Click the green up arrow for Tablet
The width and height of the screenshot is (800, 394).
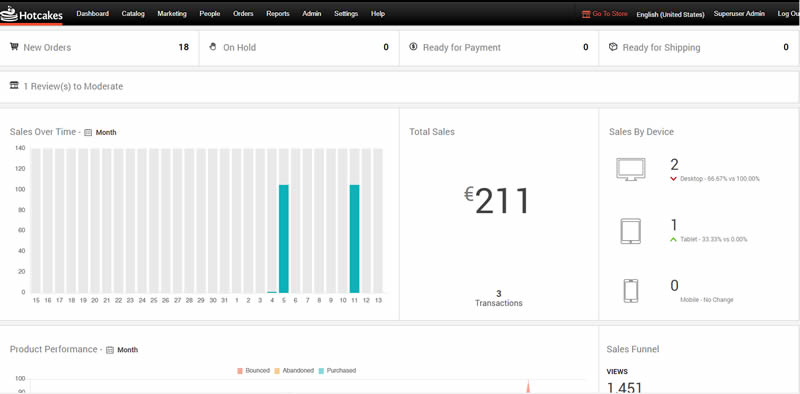[x=673, y=239]
